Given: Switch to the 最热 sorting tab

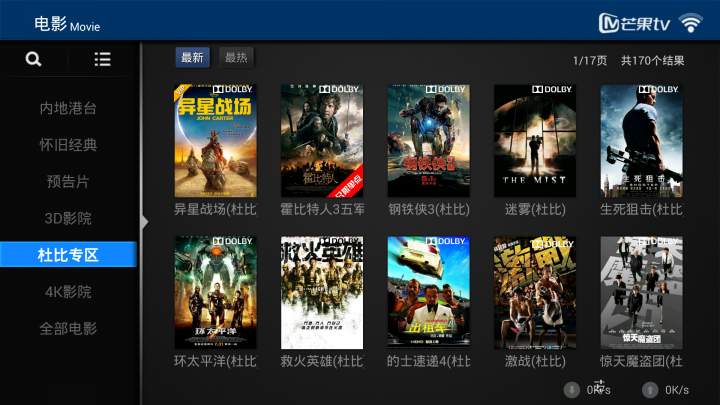Looking at the screenshot, I should click(x=236, y=57).
